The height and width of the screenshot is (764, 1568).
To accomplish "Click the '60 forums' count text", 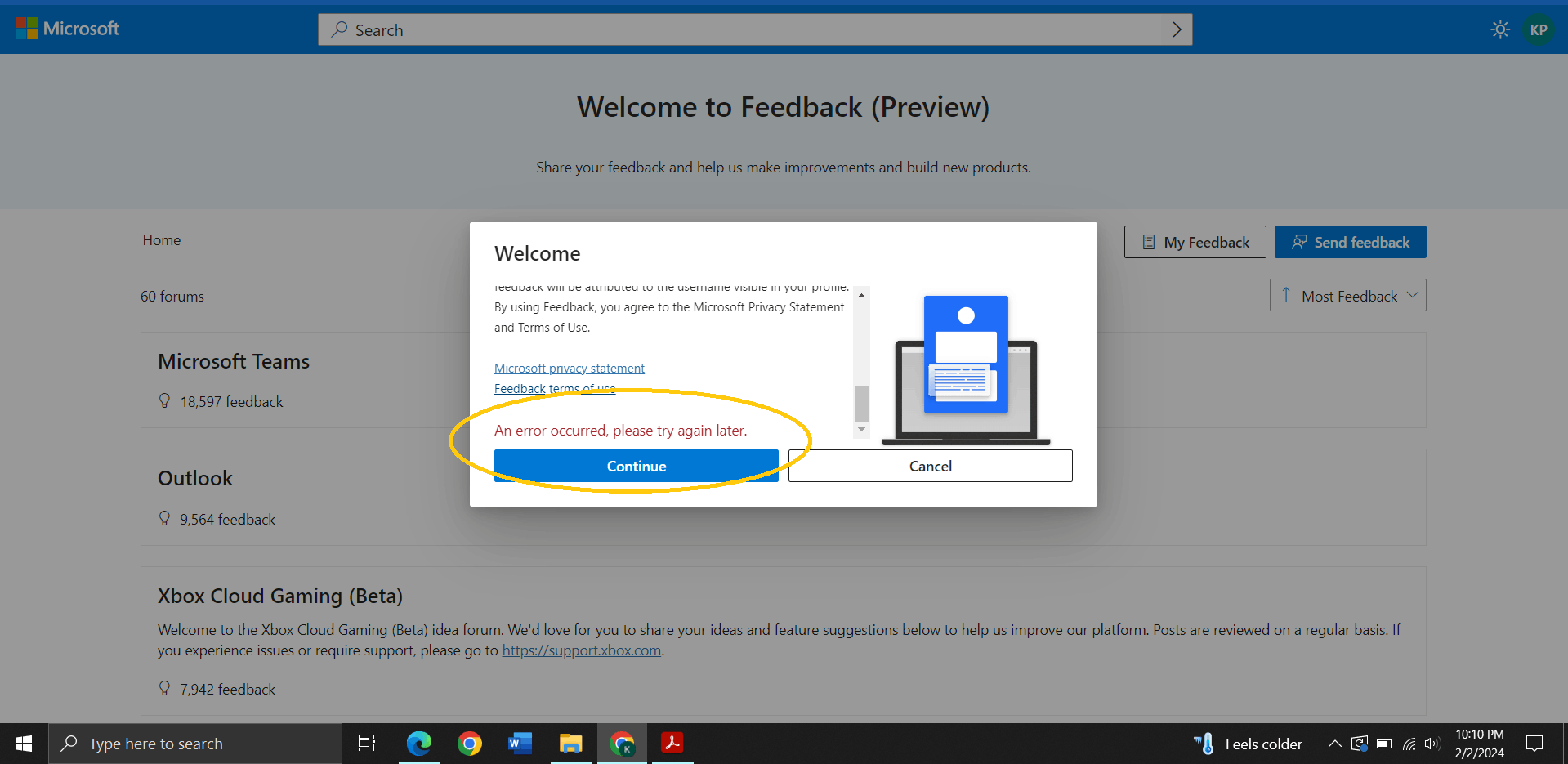I will [x=172, y=297].
